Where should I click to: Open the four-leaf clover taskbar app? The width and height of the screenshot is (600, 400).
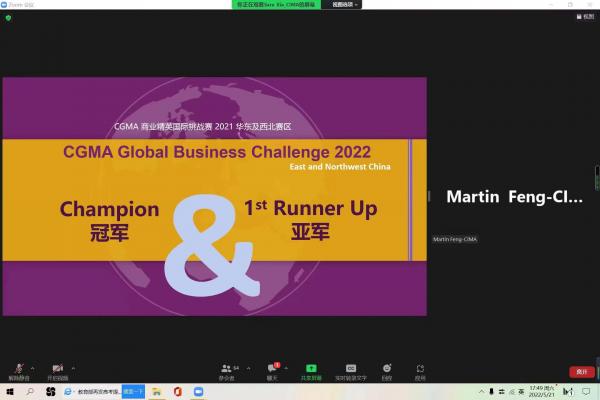click(51, 392)
